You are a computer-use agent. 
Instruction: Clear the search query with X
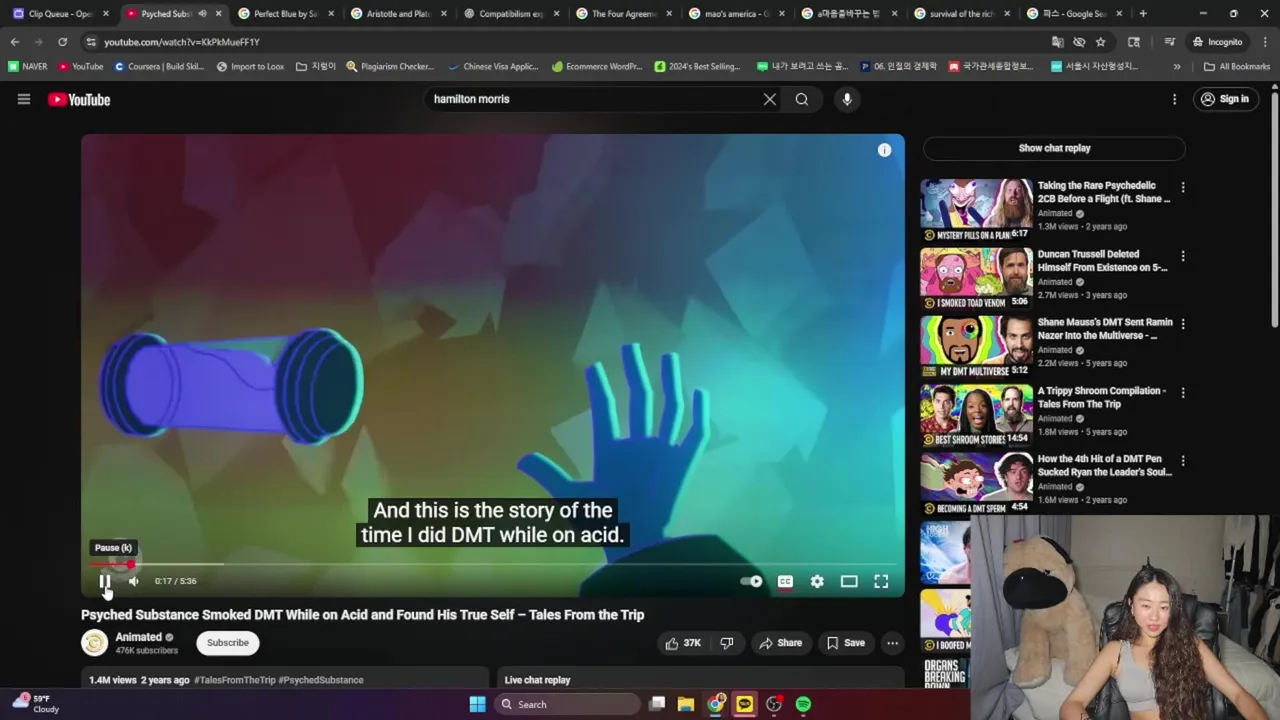tap(770, 99)
